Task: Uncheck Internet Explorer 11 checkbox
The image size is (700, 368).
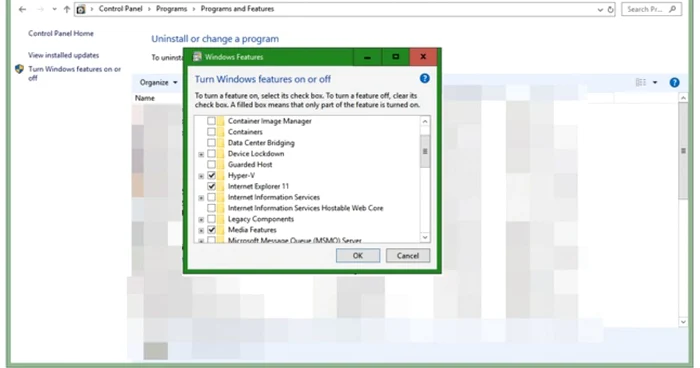Action: pos(212,186)
